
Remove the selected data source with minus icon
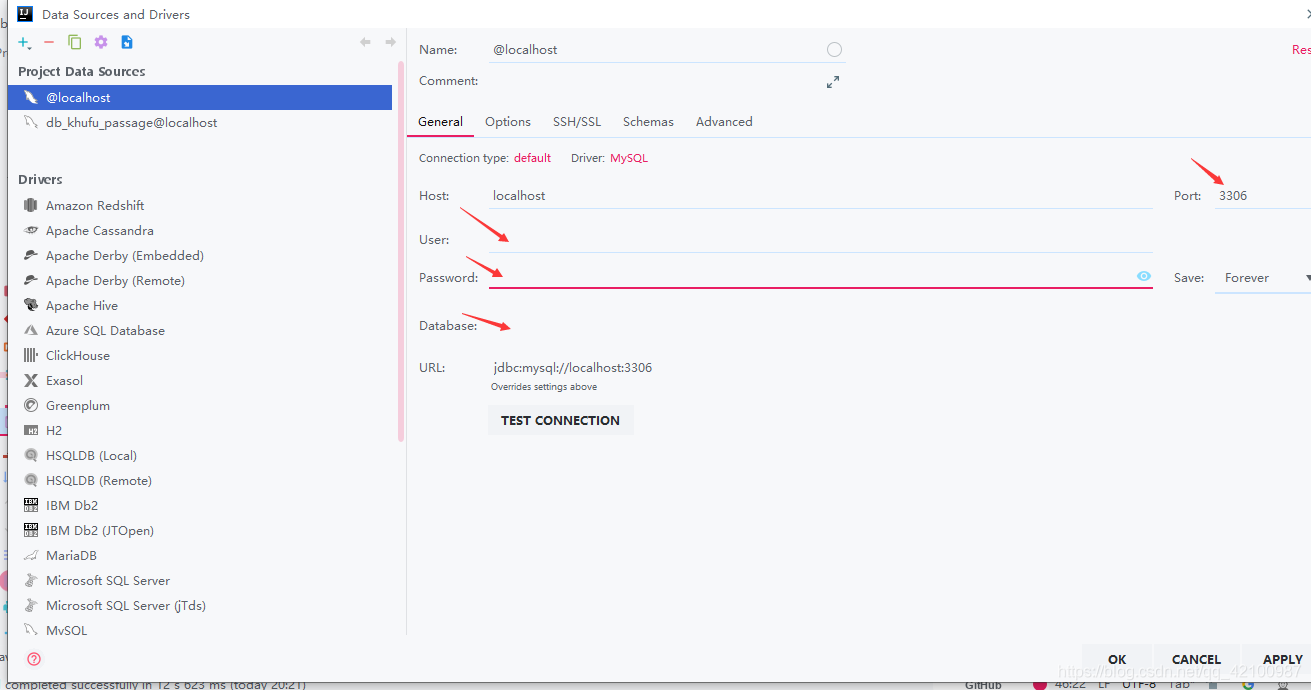coord(49,42)
